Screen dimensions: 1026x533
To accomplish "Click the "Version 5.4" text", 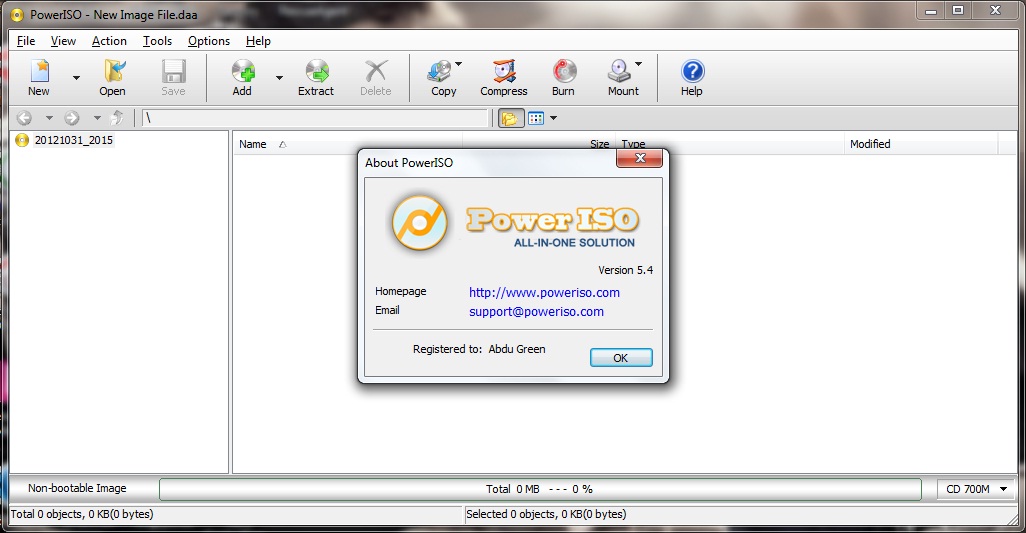I will [626, 270].
